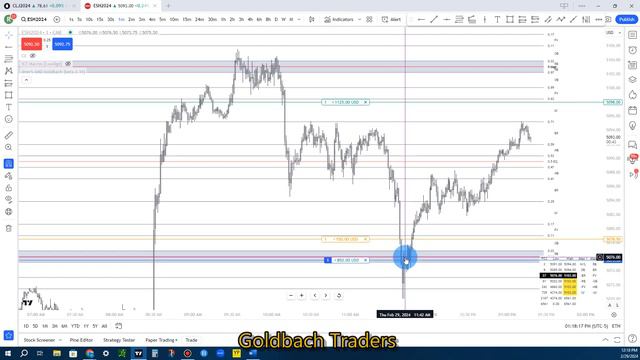Viewport: 640px width, 360px height.
Task: Click the blue Publish button
Action: point(626,19)
